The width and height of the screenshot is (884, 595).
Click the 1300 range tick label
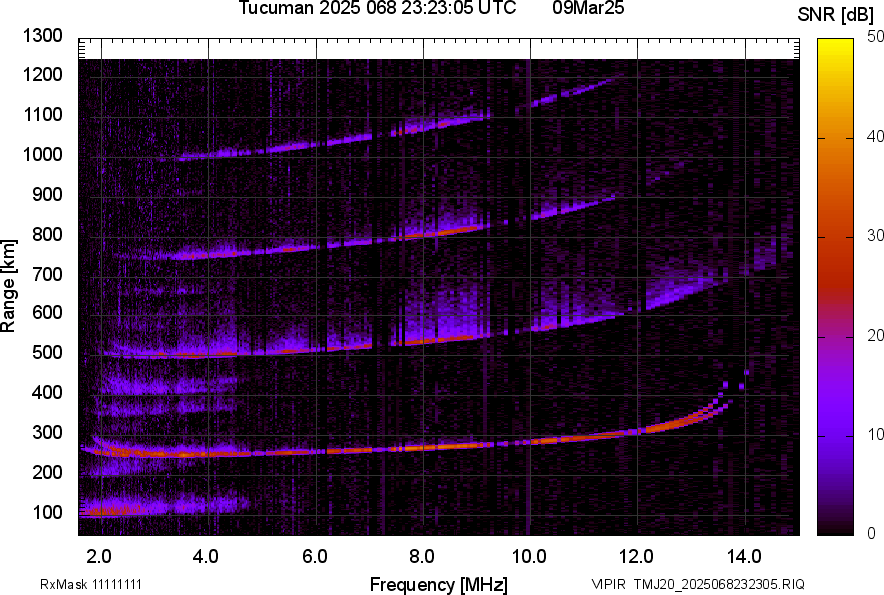[43, 36]
